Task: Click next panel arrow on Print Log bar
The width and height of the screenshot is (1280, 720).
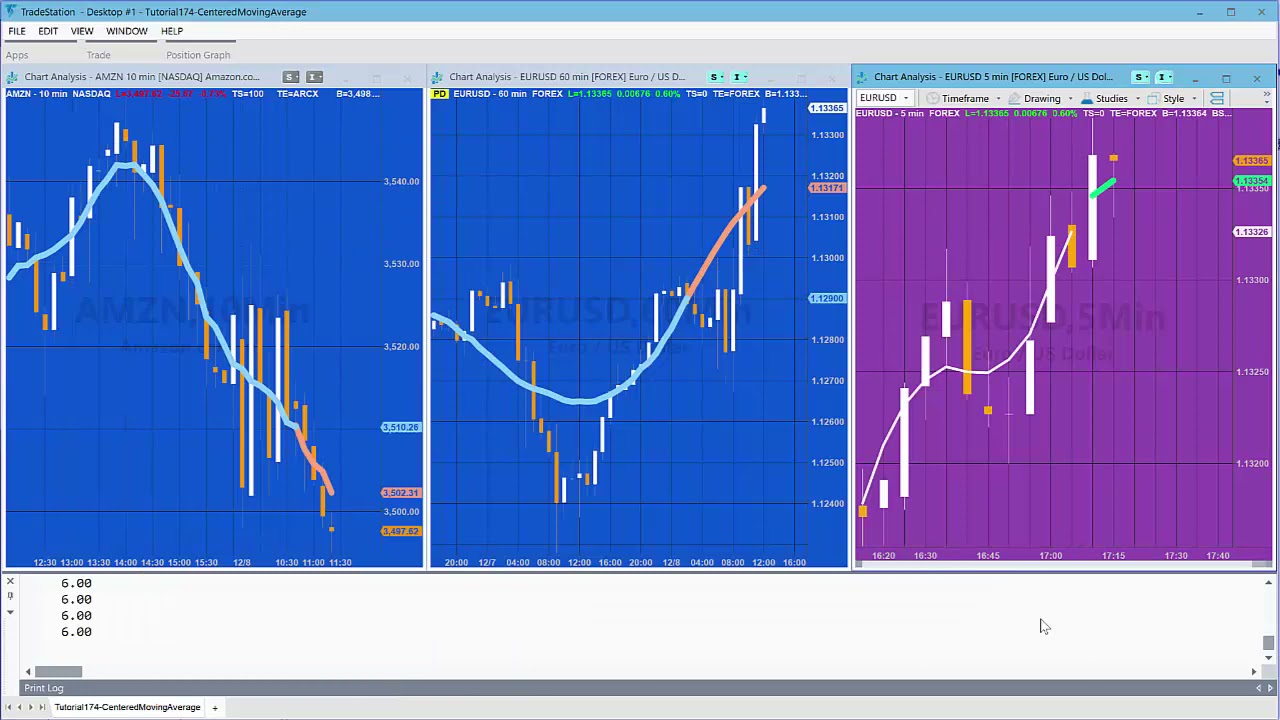Action: pos(1270,688)
